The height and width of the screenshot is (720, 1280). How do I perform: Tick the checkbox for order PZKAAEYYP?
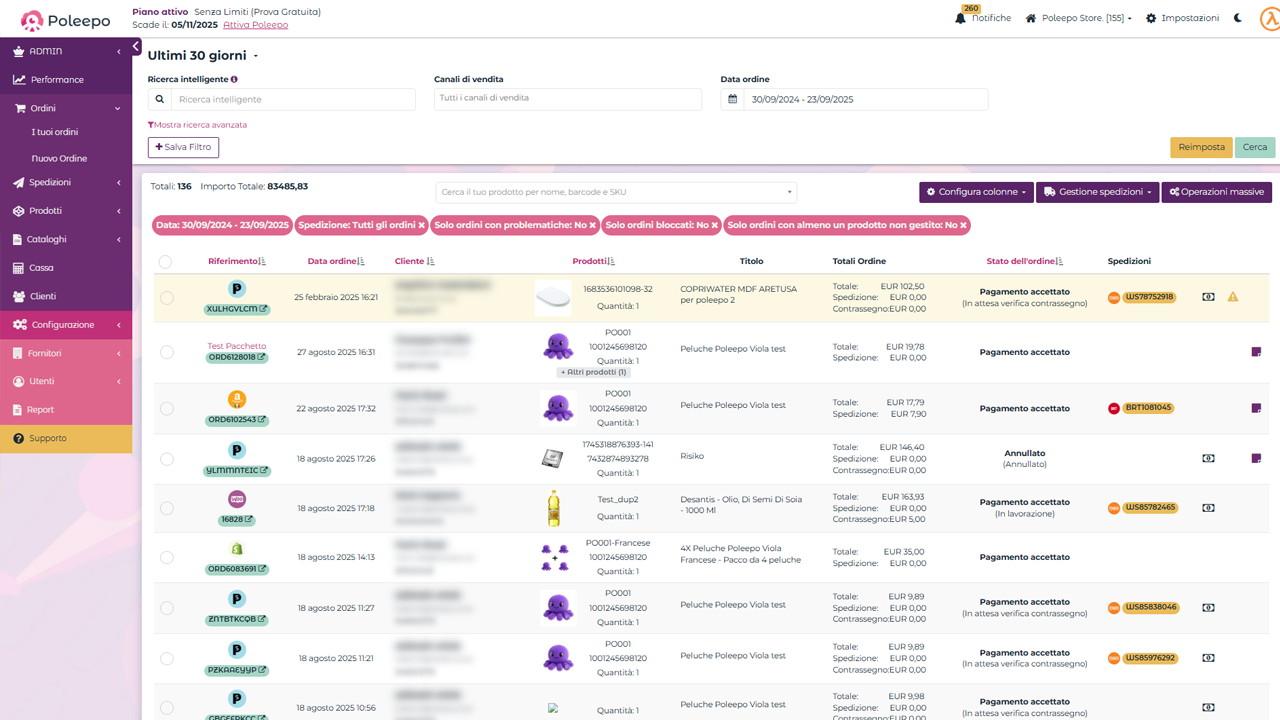pyautogui.click(x=166, y=658)
